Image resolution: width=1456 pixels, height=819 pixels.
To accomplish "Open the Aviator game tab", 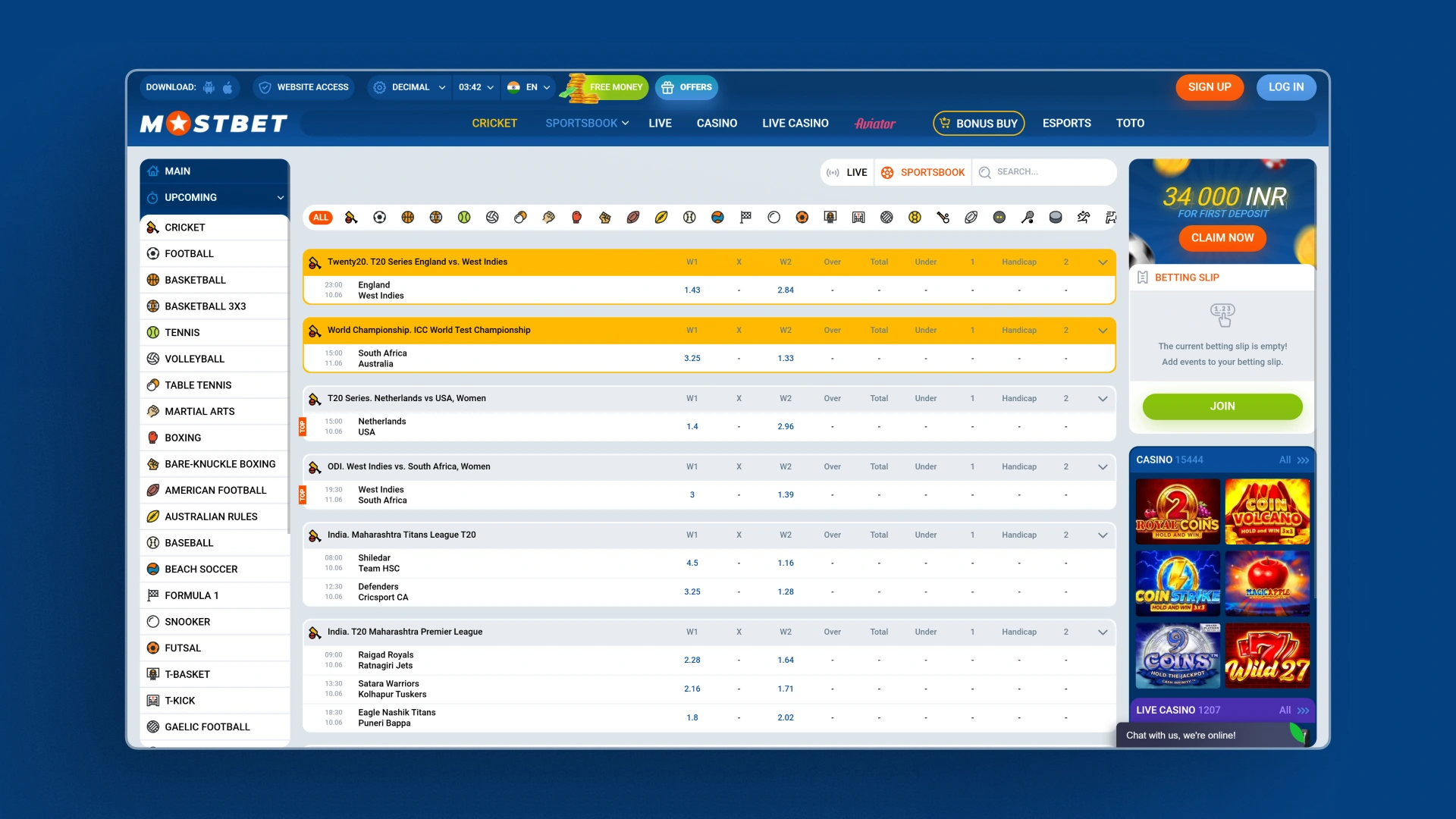I will [875, 124].
